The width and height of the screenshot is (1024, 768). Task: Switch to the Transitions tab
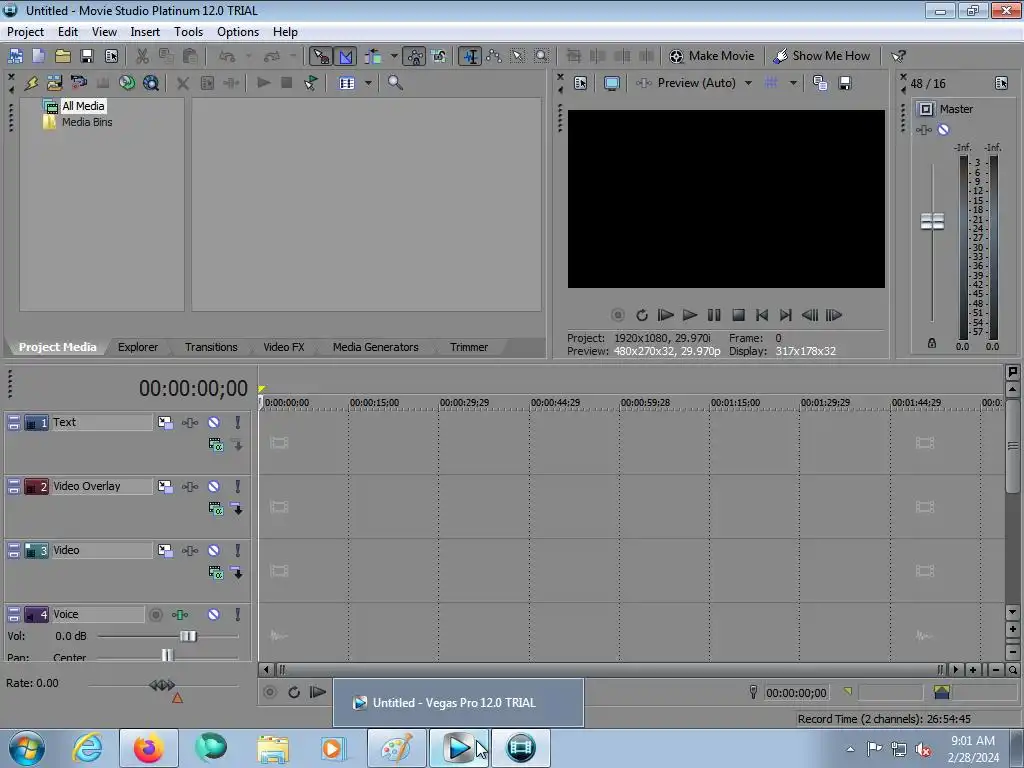211,347
